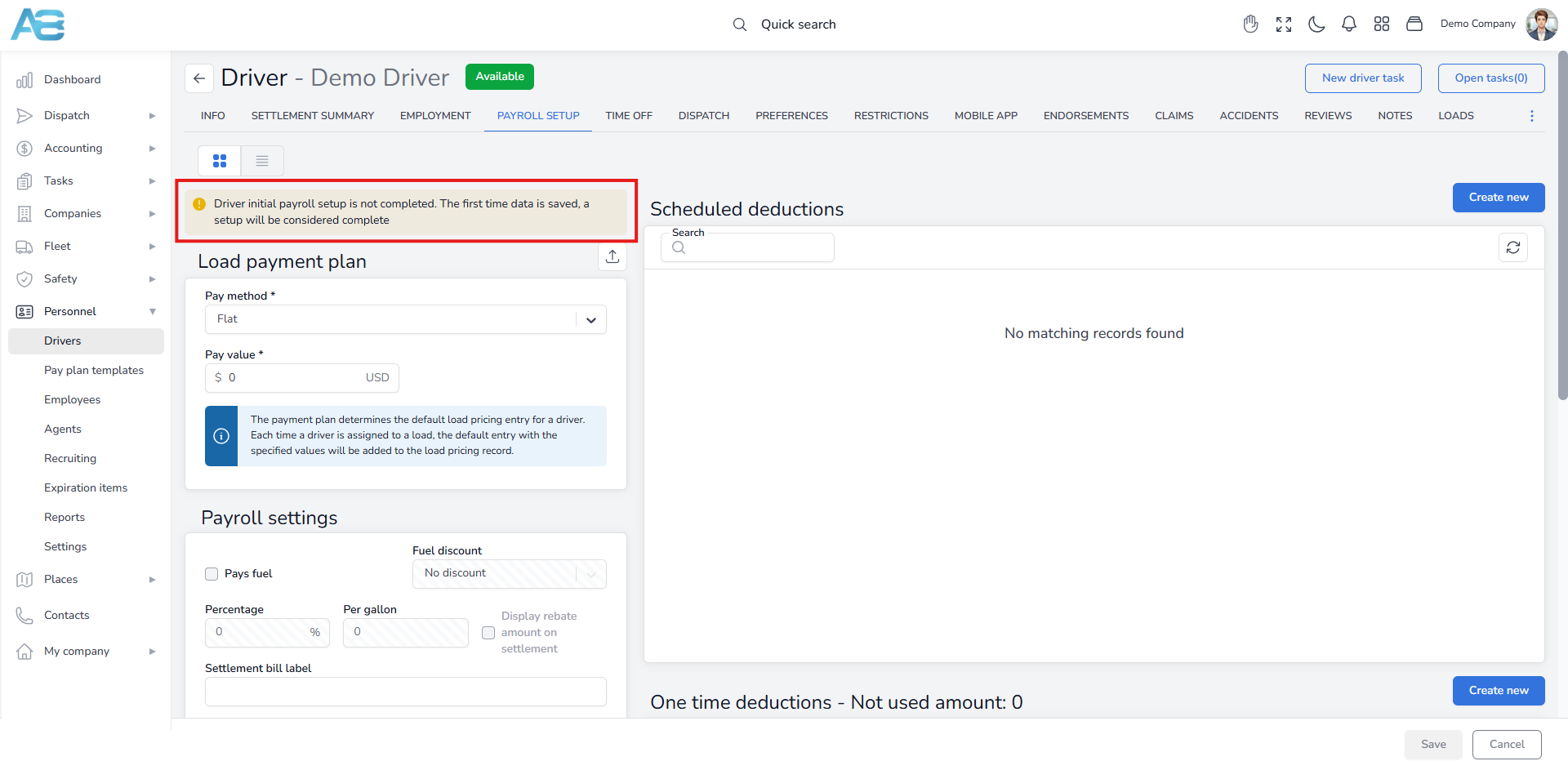
Task: Open Expiration items in the sidebar
Action: coord(86,488)
